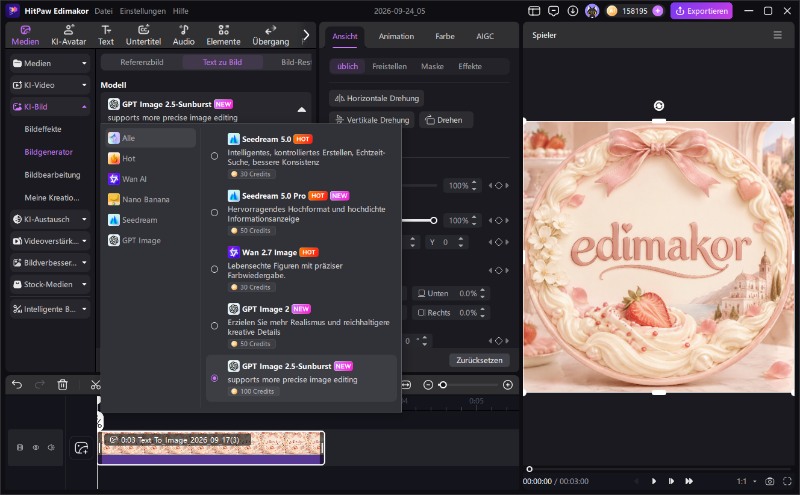
Task: Open the Datei menu
Action: point(103,11)
